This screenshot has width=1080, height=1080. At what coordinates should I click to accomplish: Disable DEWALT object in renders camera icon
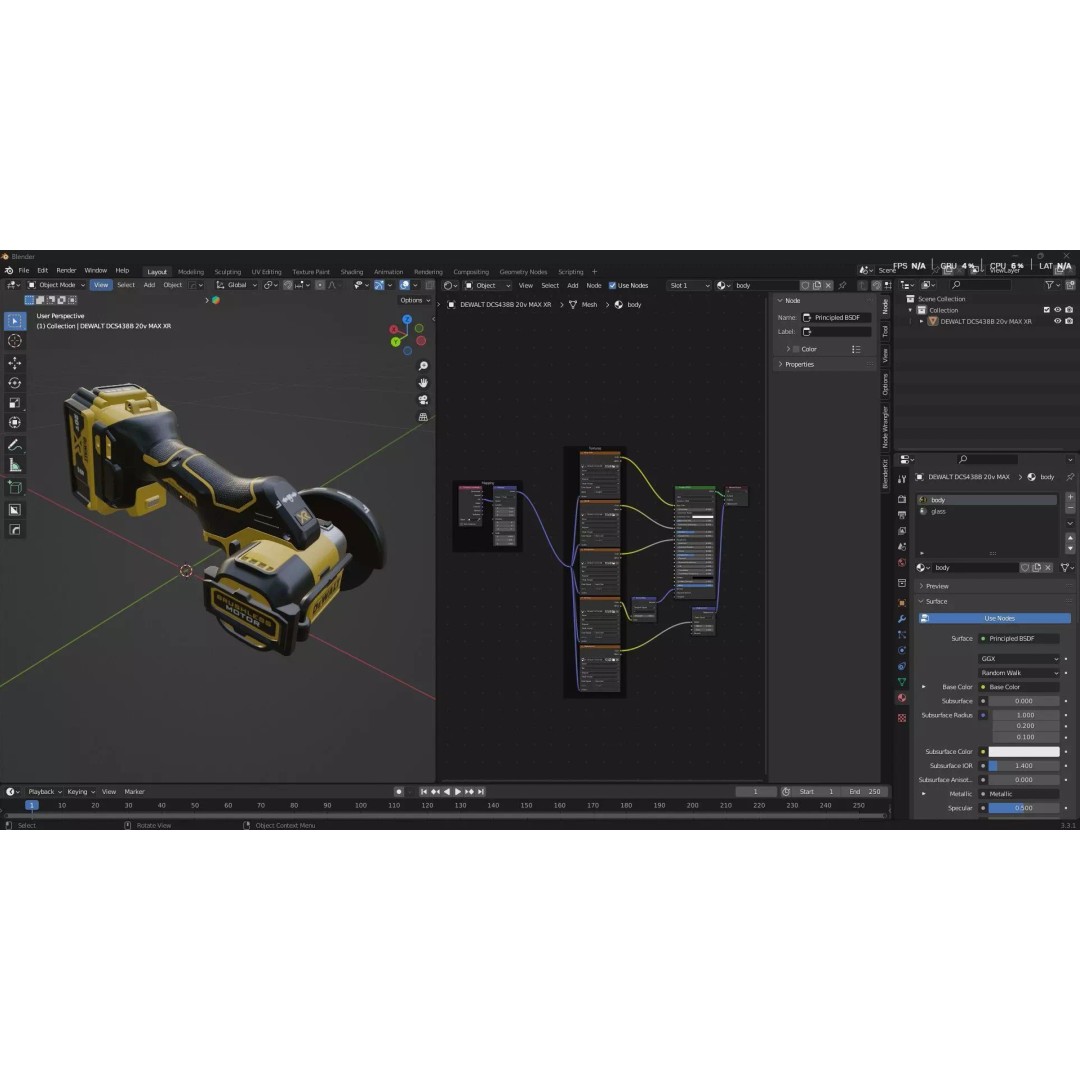(x=1069, y=321)
